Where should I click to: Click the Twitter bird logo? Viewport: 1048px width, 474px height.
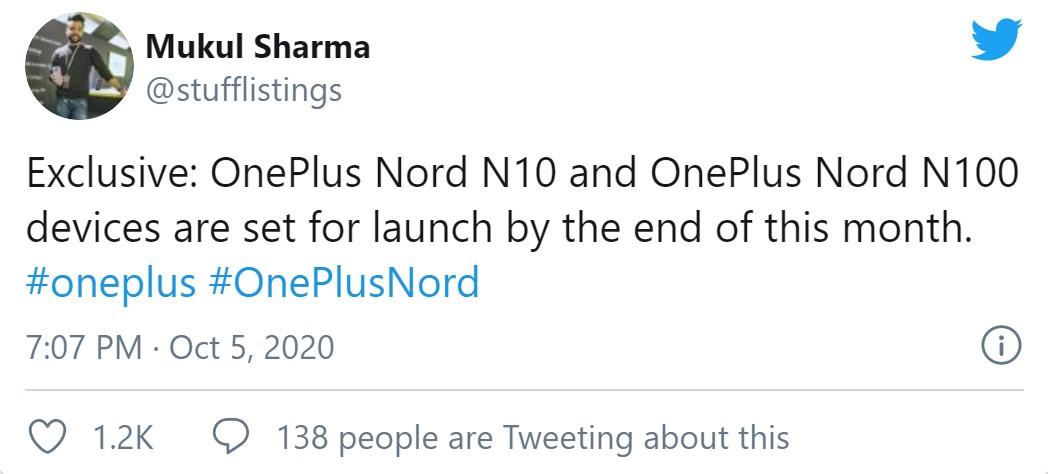pyautogui.click(x=996, y=42)
